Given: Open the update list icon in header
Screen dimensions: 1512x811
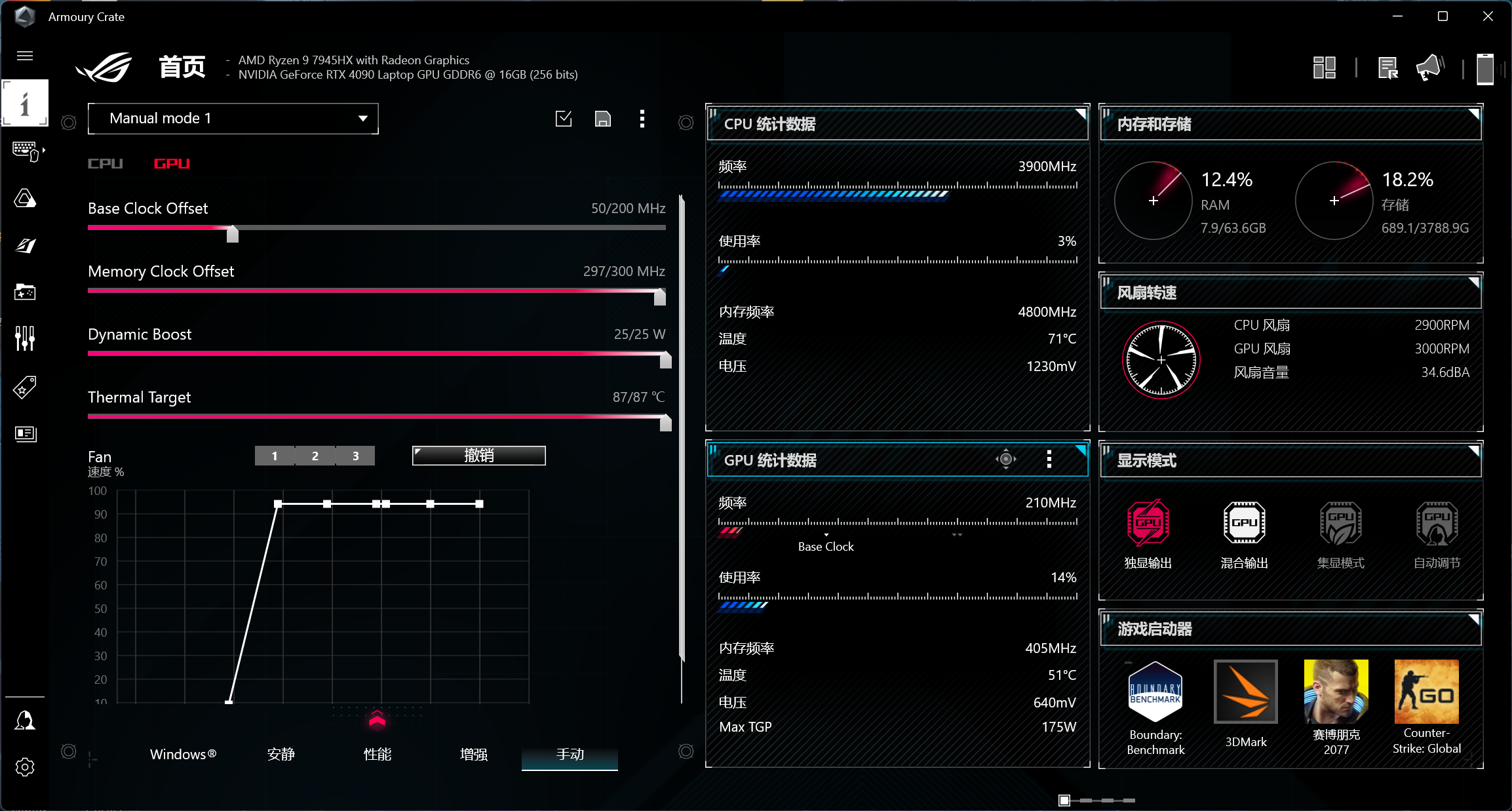Looking at the screenshot, I should pos(1387,68).
